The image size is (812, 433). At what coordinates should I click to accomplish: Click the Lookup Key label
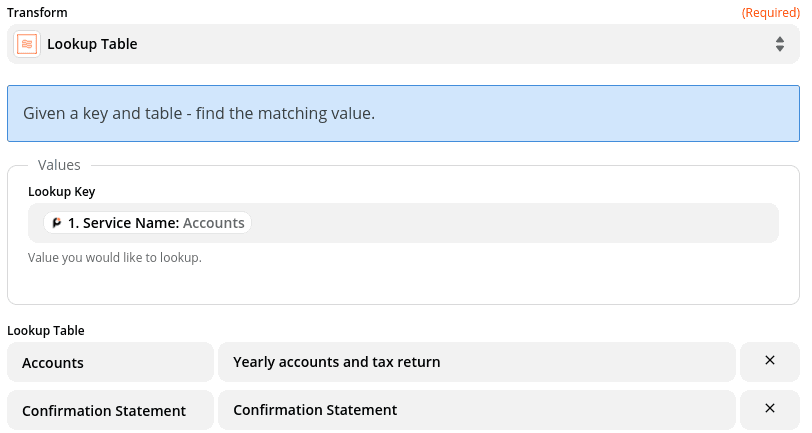(61, 191)
